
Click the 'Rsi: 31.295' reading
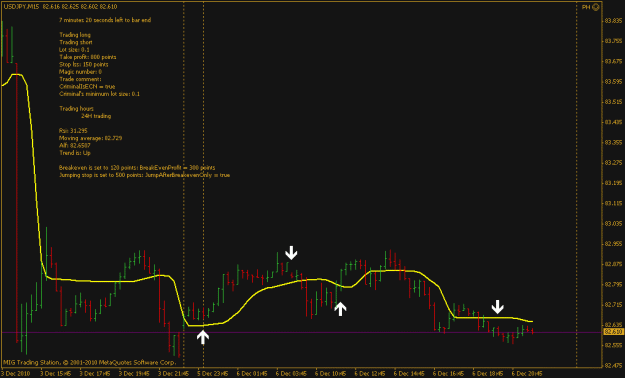(x=73, y=131)
